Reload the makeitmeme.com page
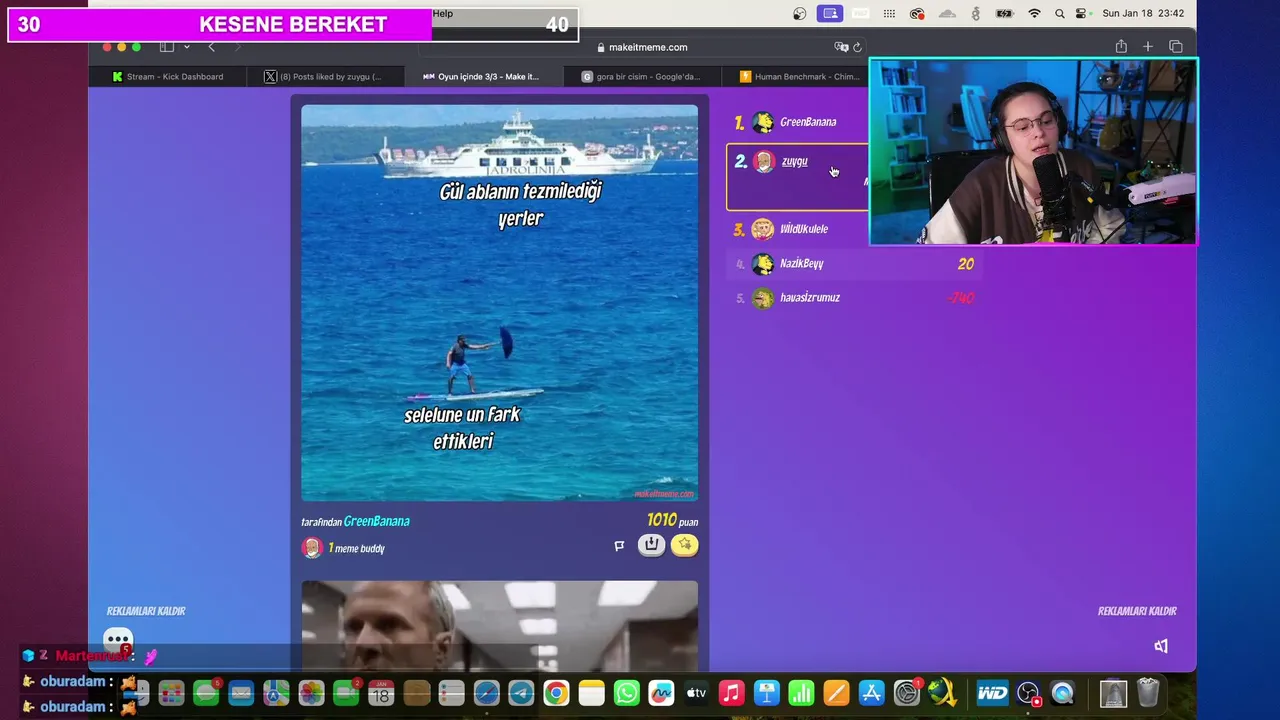Image resolution: width=1280 pixels, height=720 pixels. click(x=857, y=47)
